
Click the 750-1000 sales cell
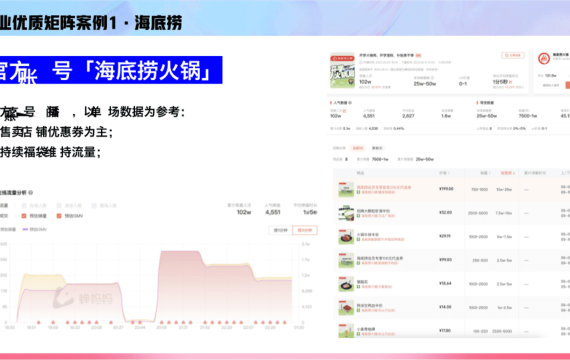[479, 190]
